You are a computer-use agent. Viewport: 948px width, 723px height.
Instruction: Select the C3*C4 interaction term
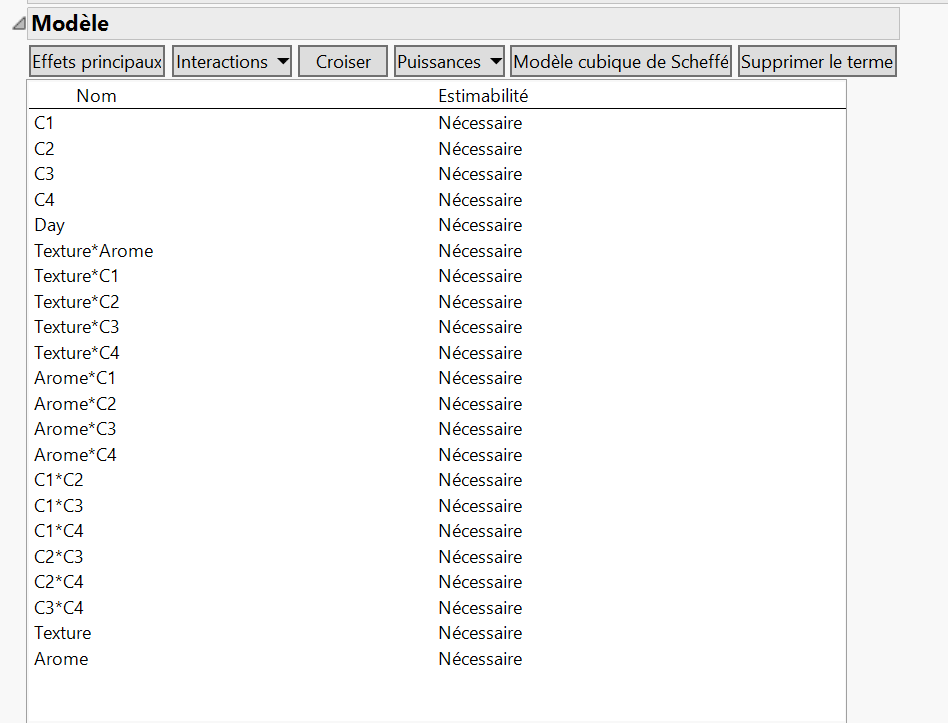pos(60,607)
